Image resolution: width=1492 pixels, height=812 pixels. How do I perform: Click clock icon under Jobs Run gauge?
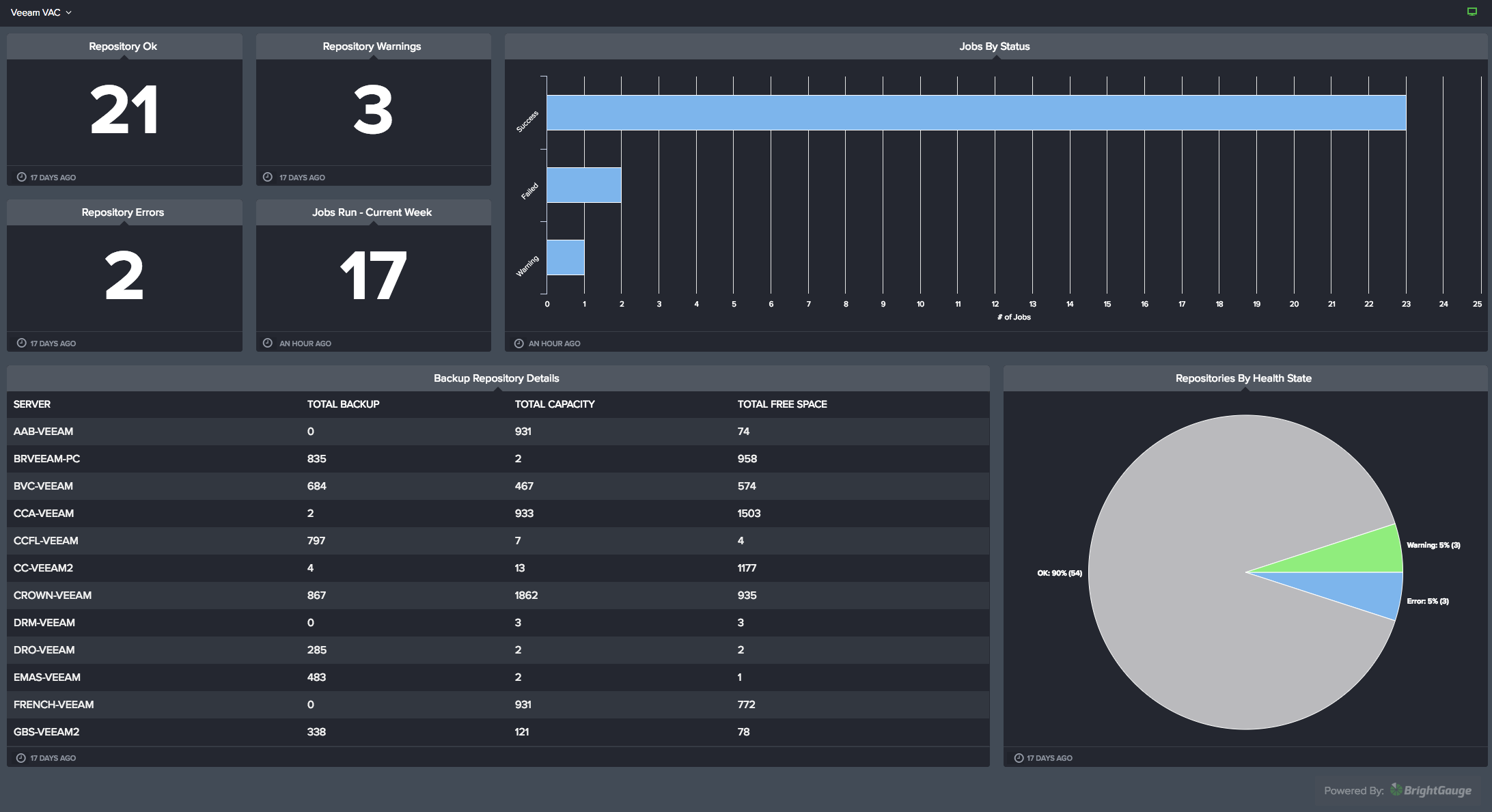[268, 343]
